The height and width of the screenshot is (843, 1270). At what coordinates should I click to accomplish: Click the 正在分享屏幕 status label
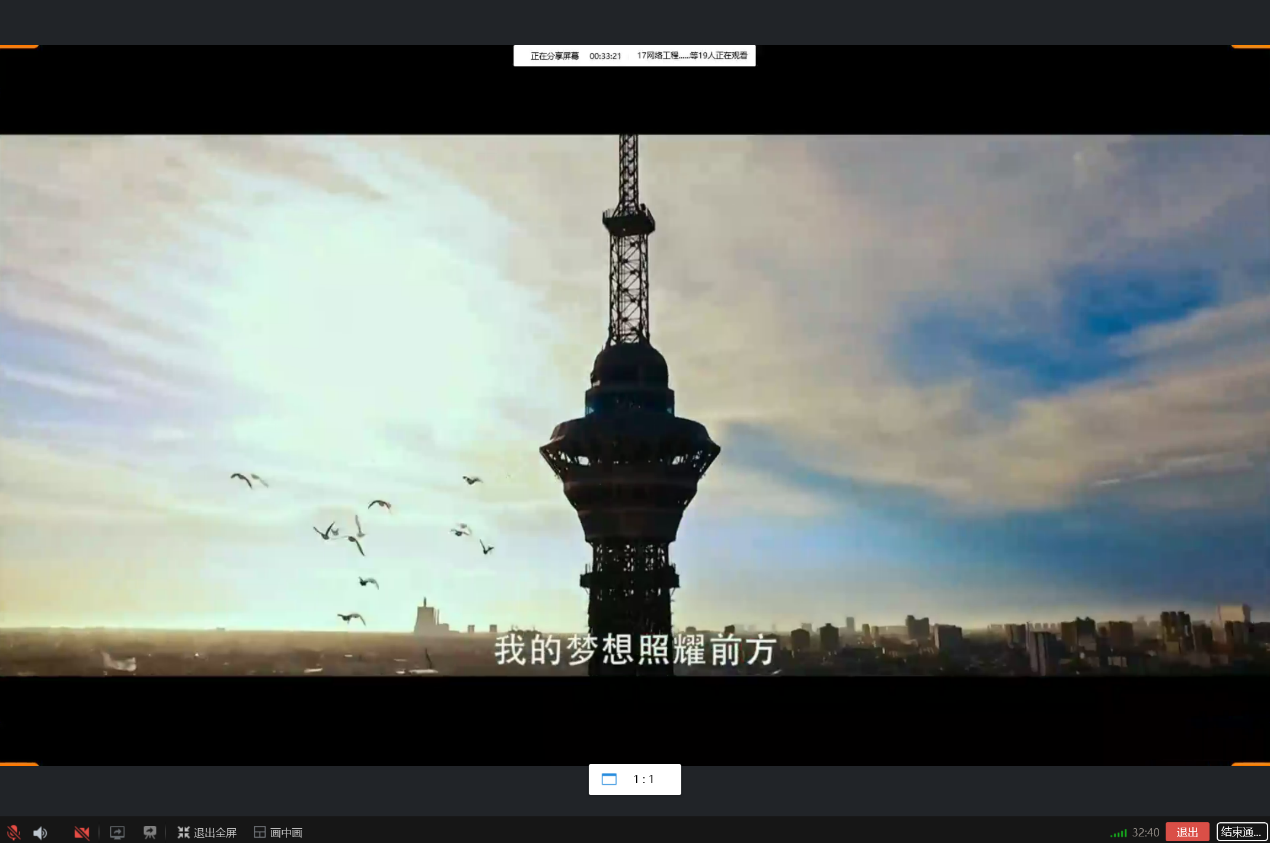pyautogui.click(x=554, y=56)
